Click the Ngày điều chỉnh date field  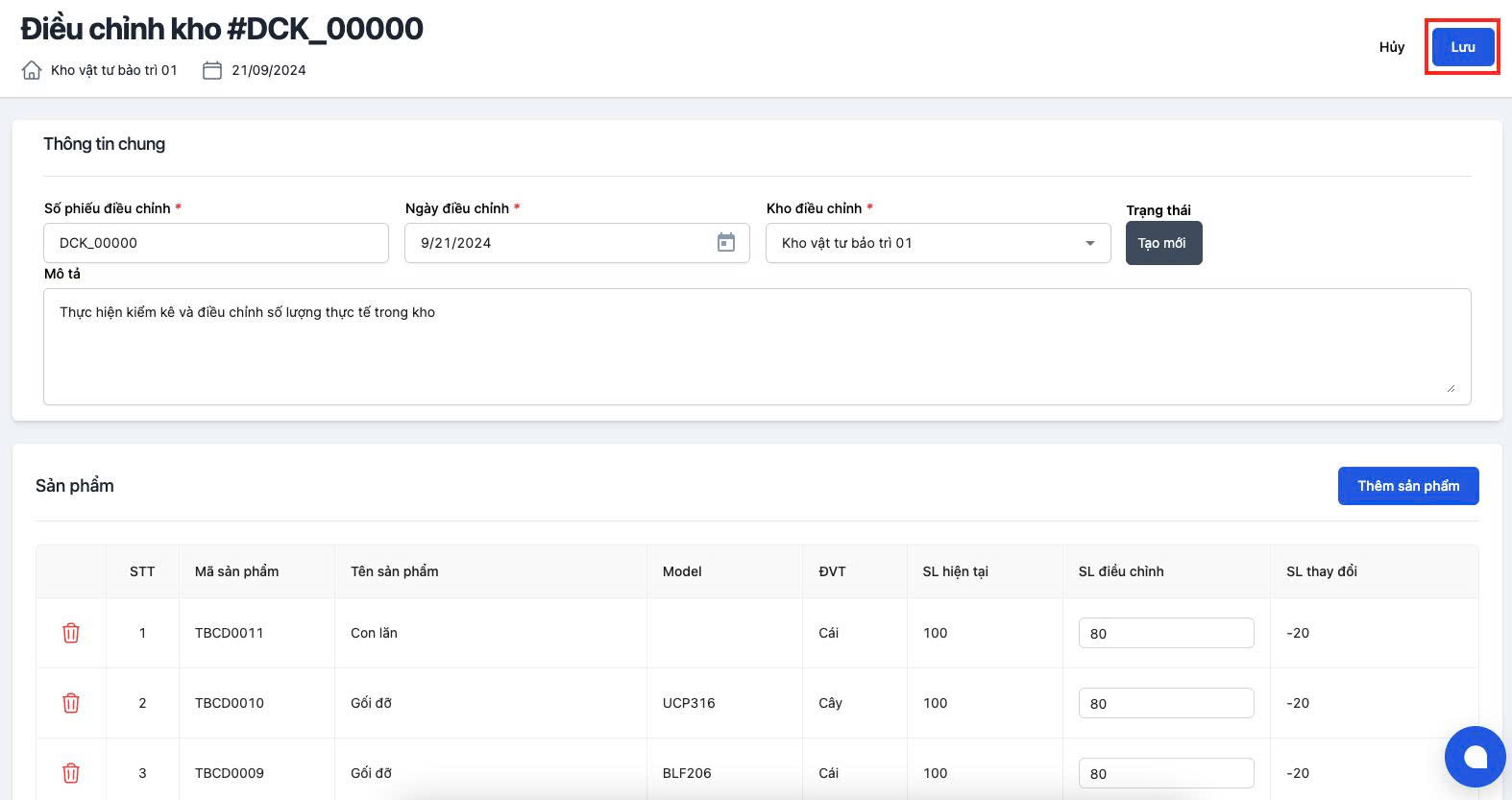(557, 243)
